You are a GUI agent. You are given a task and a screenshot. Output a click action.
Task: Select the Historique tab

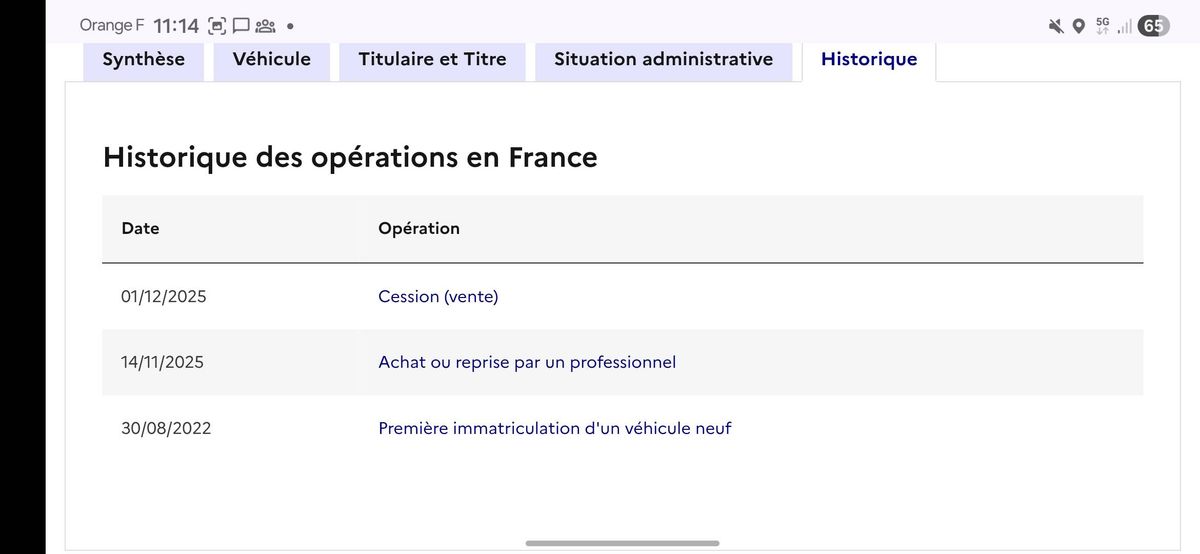pos(868,59)
